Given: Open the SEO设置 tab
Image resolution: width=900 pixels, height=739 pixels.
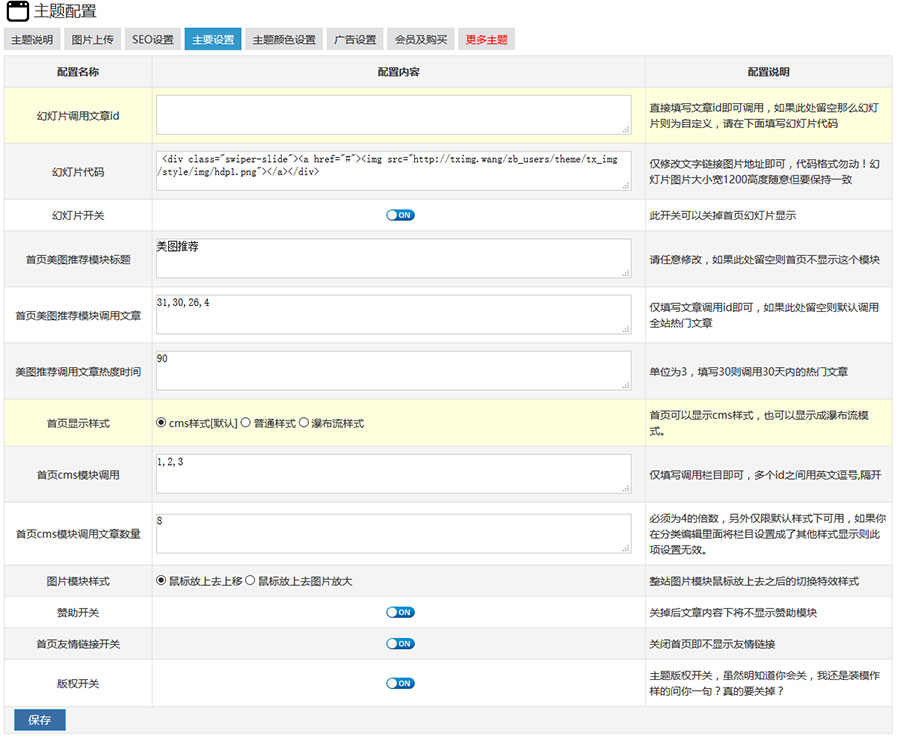Looking at the screenshot, I should [153, 40].
